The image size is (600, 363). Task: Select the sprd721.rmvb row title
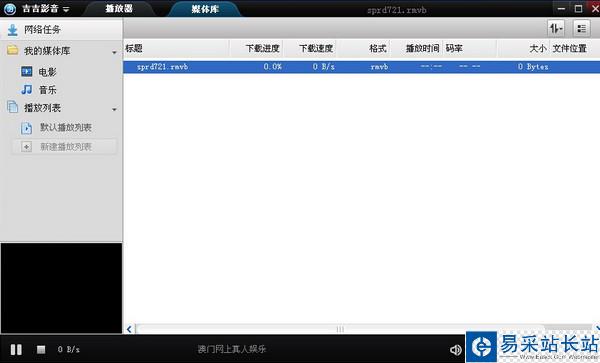[x=162, y=67]
